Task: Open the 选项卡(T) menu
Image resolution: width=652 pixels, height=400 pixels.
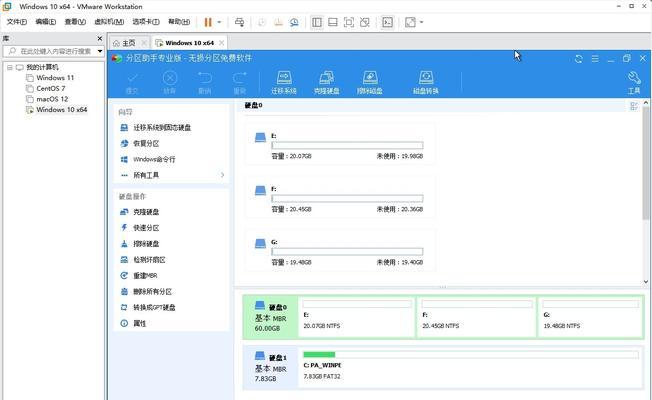Action: pyautogui.click(x=146, y=22)
